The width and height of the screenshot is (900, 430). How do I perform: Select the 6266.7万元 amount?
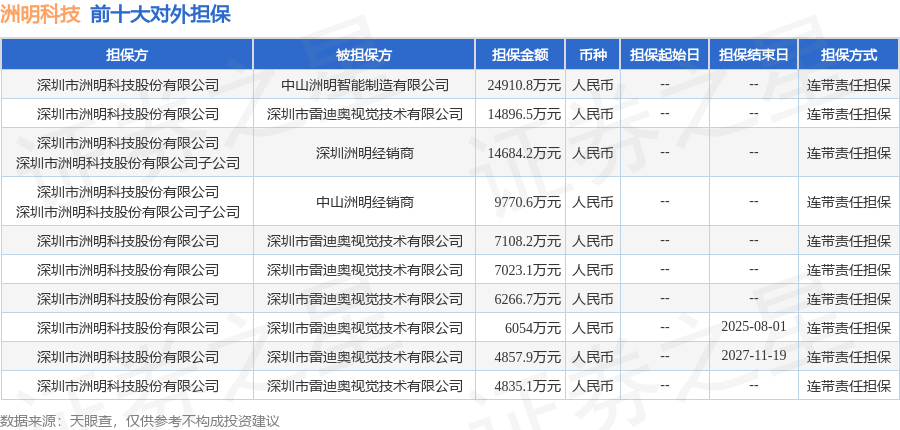525,299
